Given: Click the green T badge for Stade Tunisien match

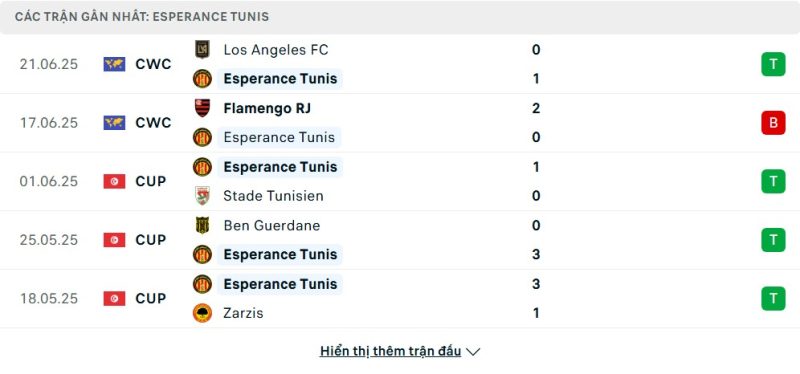Looking at the screenshot, I should (x=773, y=181).
